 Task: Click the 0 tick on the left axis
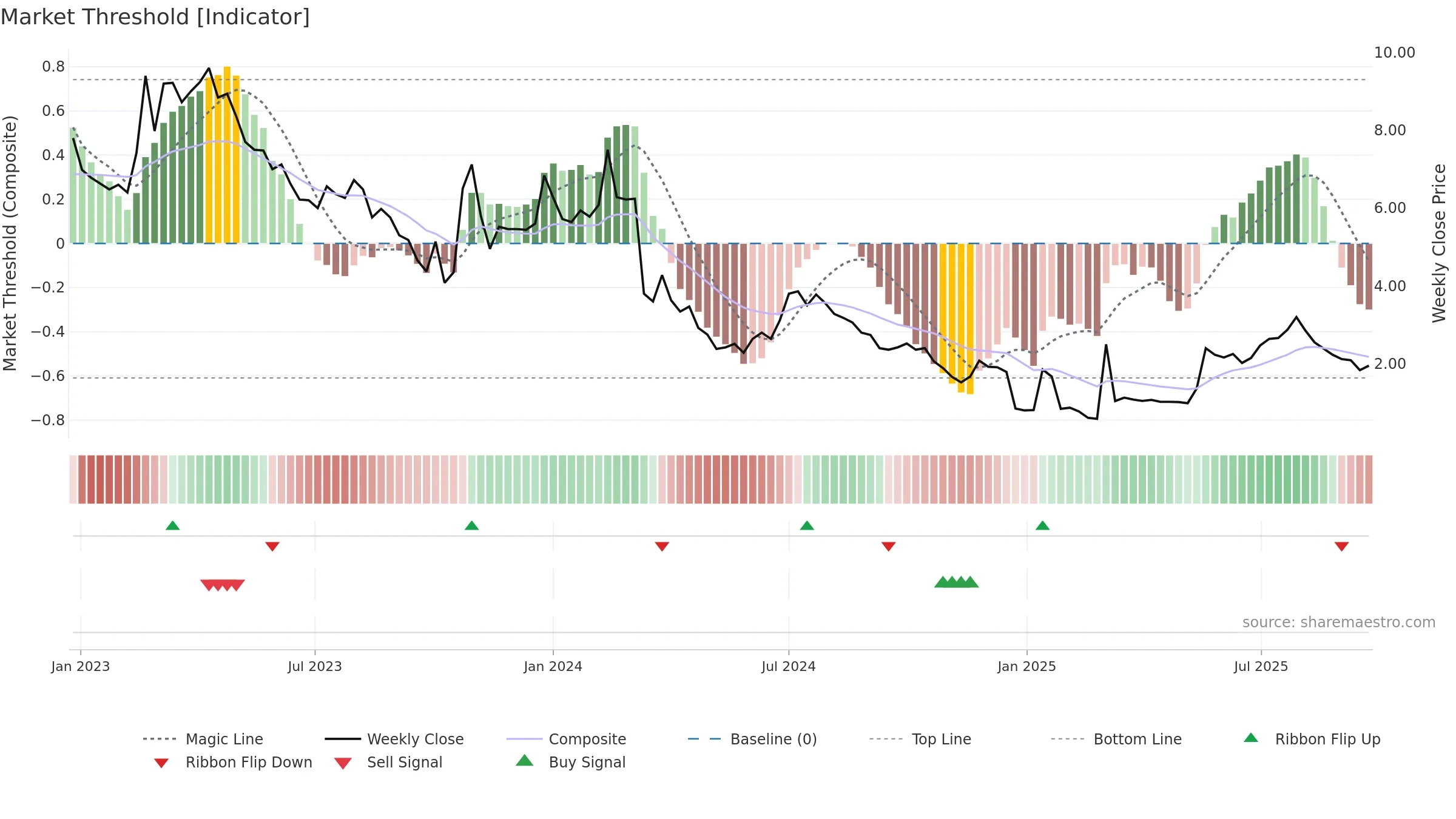60,244
